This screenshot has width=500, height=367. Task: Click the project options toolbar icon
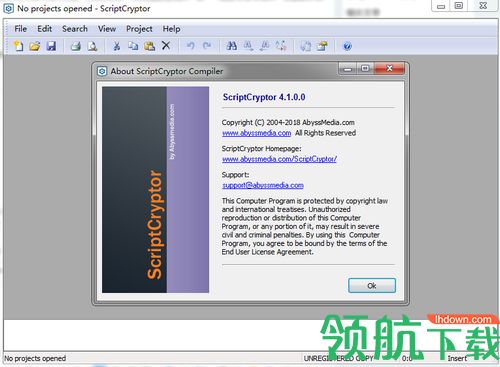coord(322,46)
